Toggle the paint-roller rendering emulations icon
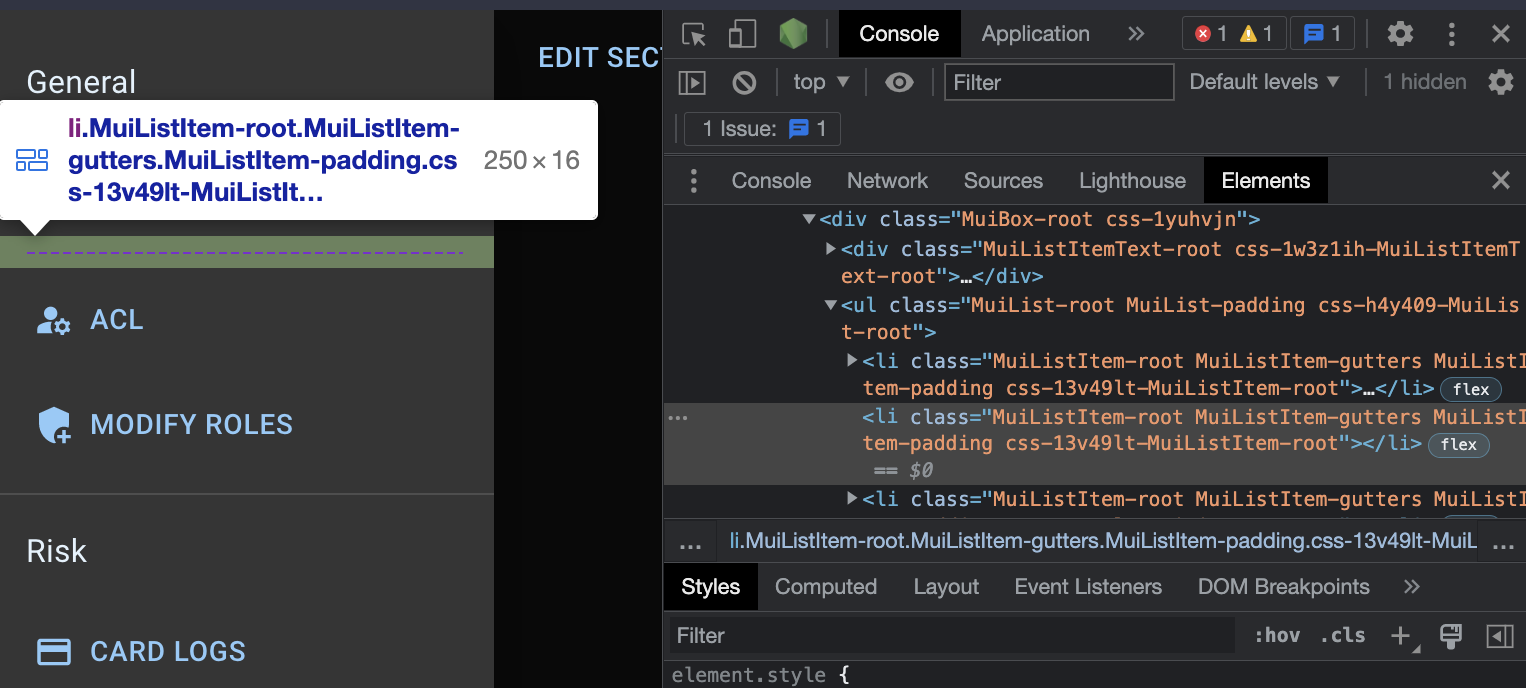This screenshot has height=688, width=1526. click(x=1451, y=636)
